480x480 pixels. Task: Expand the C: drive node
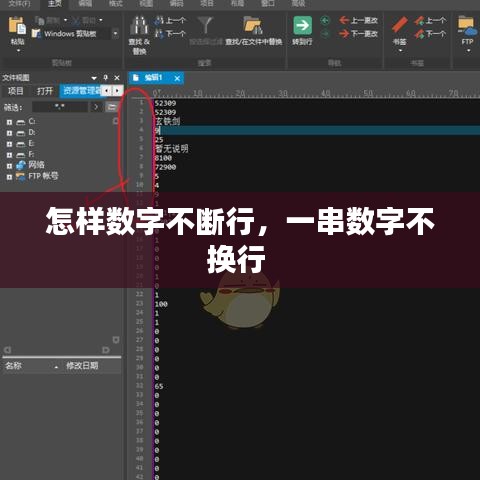coord(9,122)
